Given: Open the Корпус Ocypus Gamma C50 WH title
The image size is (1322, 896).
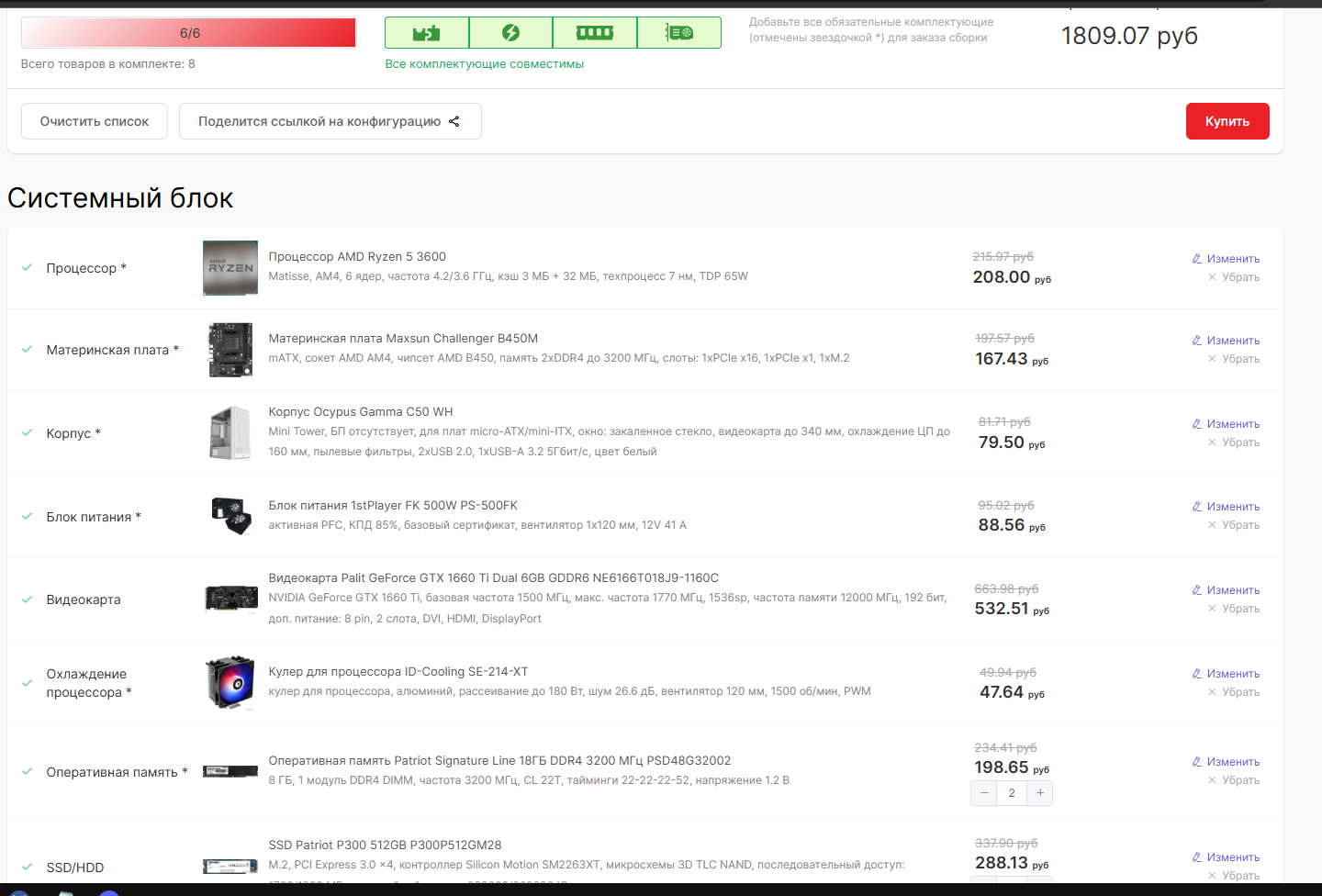Looking at the screenshot, I should [x=361, y=412].
